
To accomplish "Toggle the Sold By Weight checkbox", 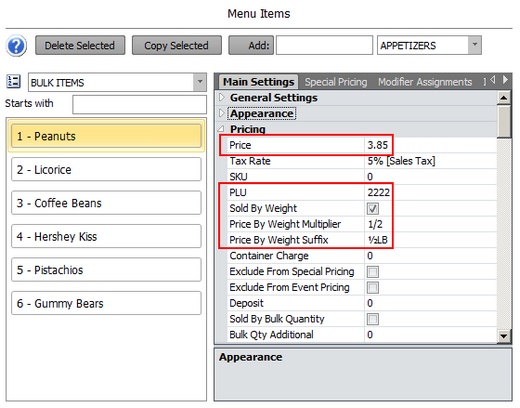I will pyautogui.click(x=373, y=209).
